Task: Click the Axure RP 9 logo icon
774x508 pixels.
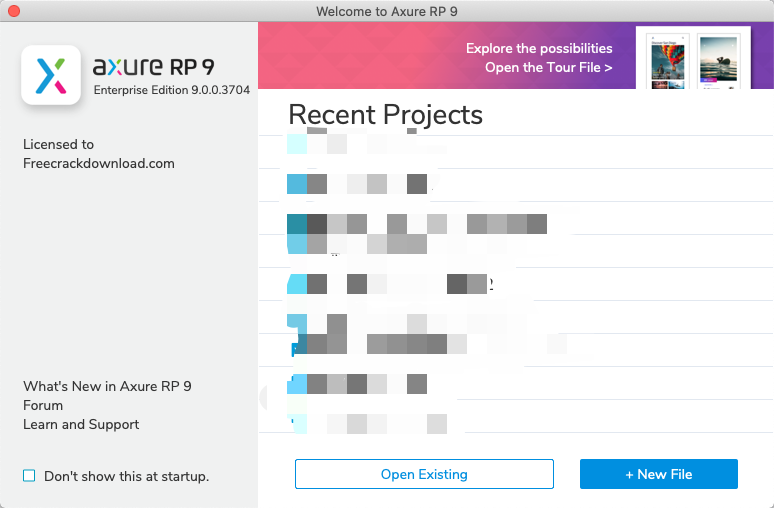Action: 51,75
